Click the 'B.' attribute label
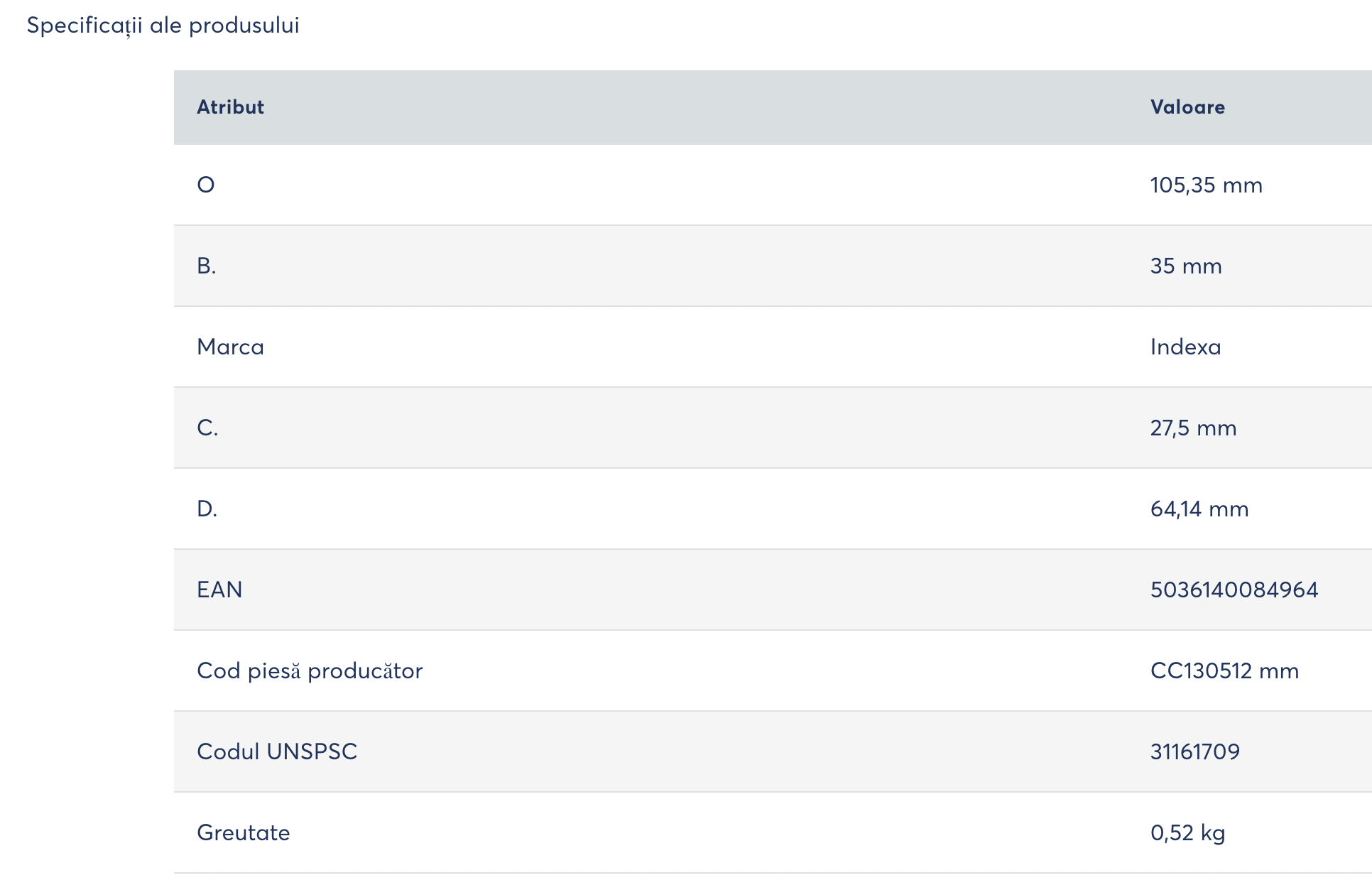 pyautogui.click(x=206, y=266)
